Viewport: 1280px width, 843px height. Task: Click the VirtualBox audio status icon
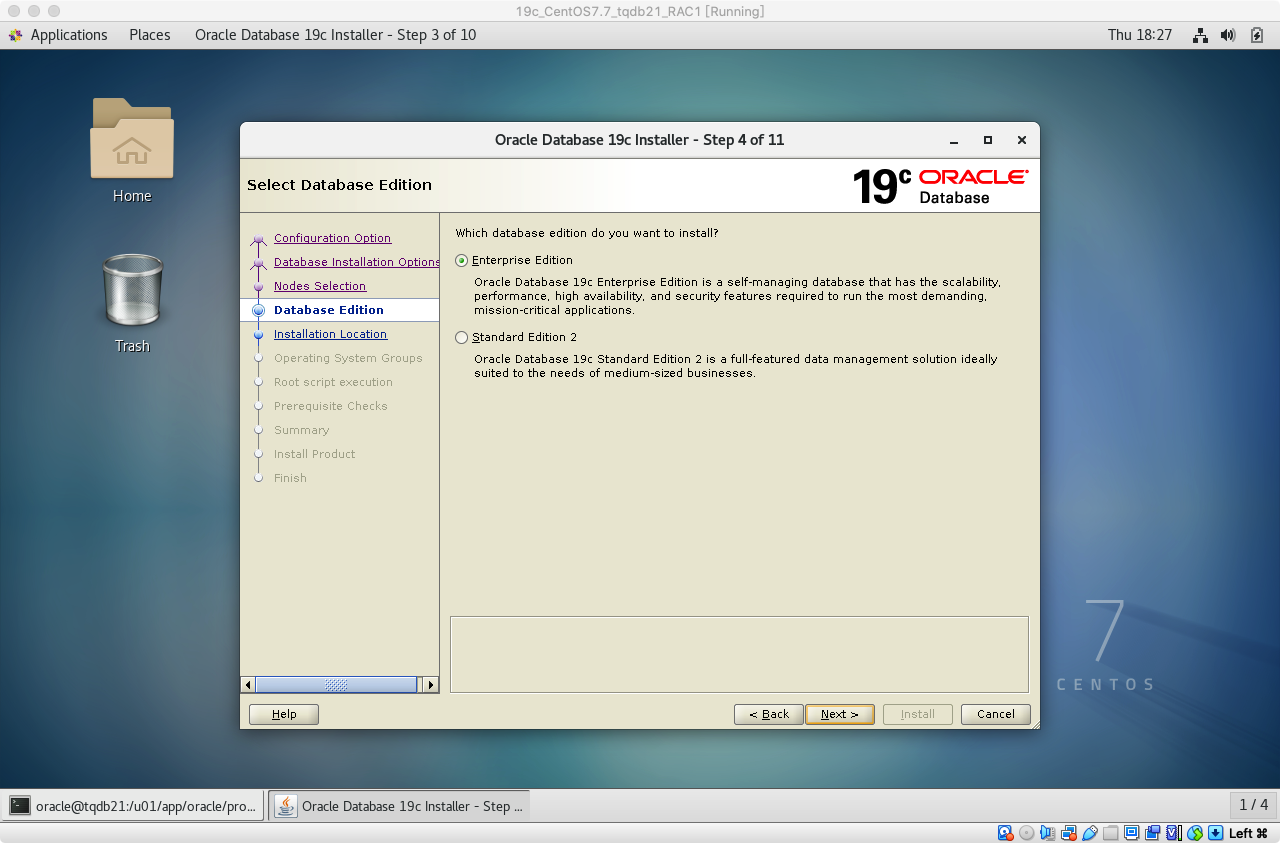(x=1047, y=833)
